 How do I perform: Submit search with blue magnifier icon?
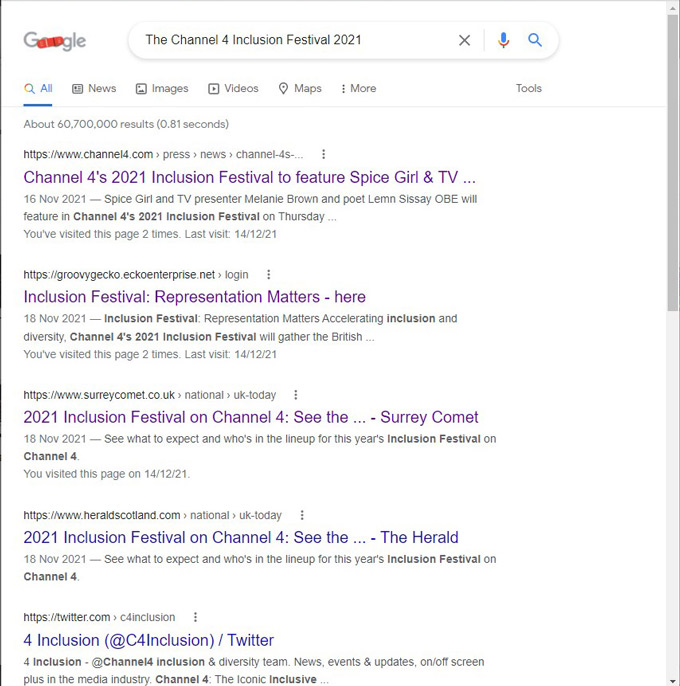[535, 40]
